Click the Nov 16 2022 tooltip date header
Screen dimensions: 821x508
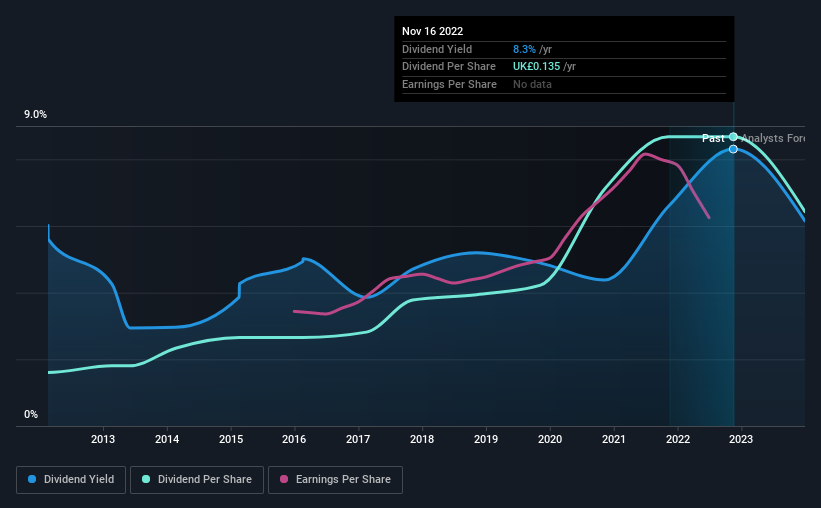tap(433, 32)
